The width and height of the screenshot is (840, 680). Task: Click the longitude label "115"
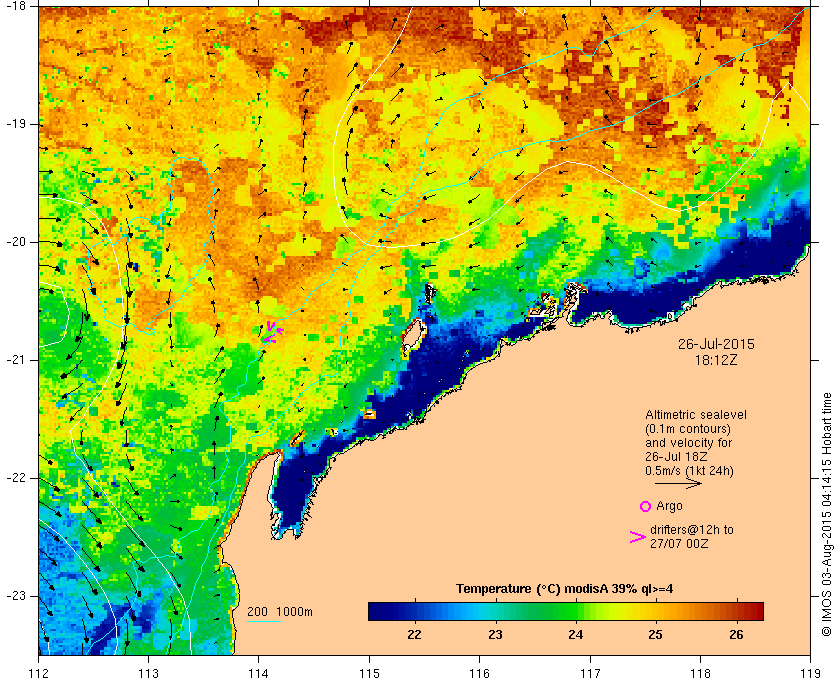[369, 672]
